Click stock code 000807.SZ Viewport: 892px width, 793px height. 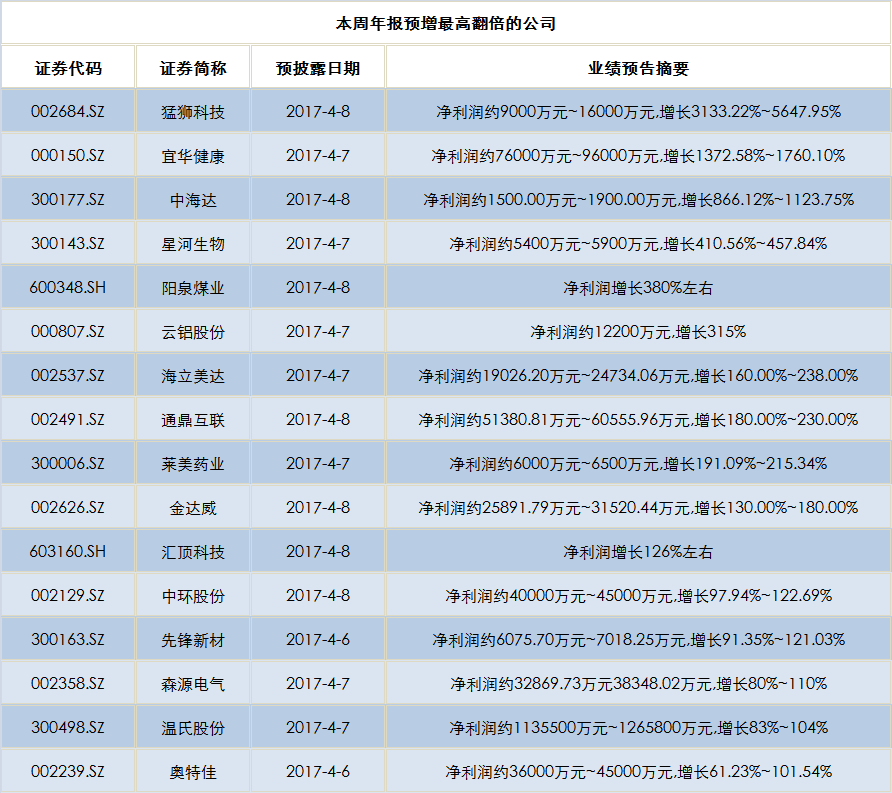(68, 332)
